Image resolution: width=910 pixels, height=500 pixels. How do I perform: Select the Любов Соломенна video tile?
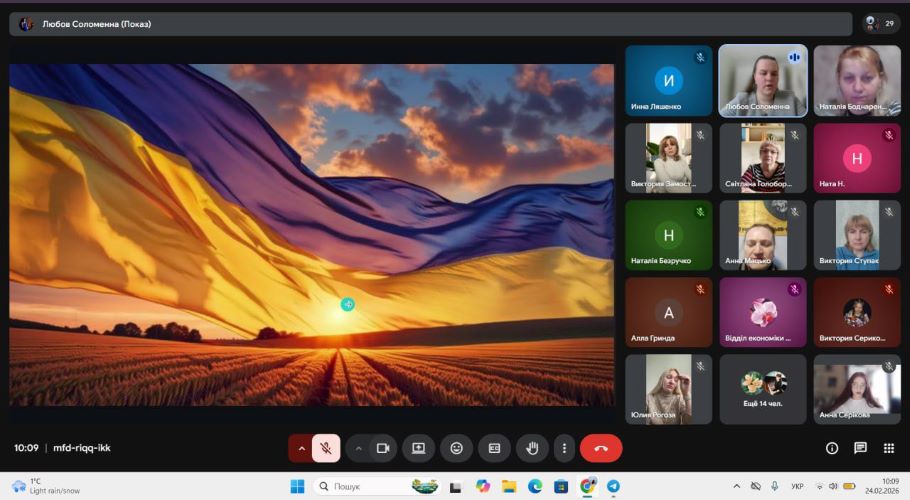click(762, 81)
